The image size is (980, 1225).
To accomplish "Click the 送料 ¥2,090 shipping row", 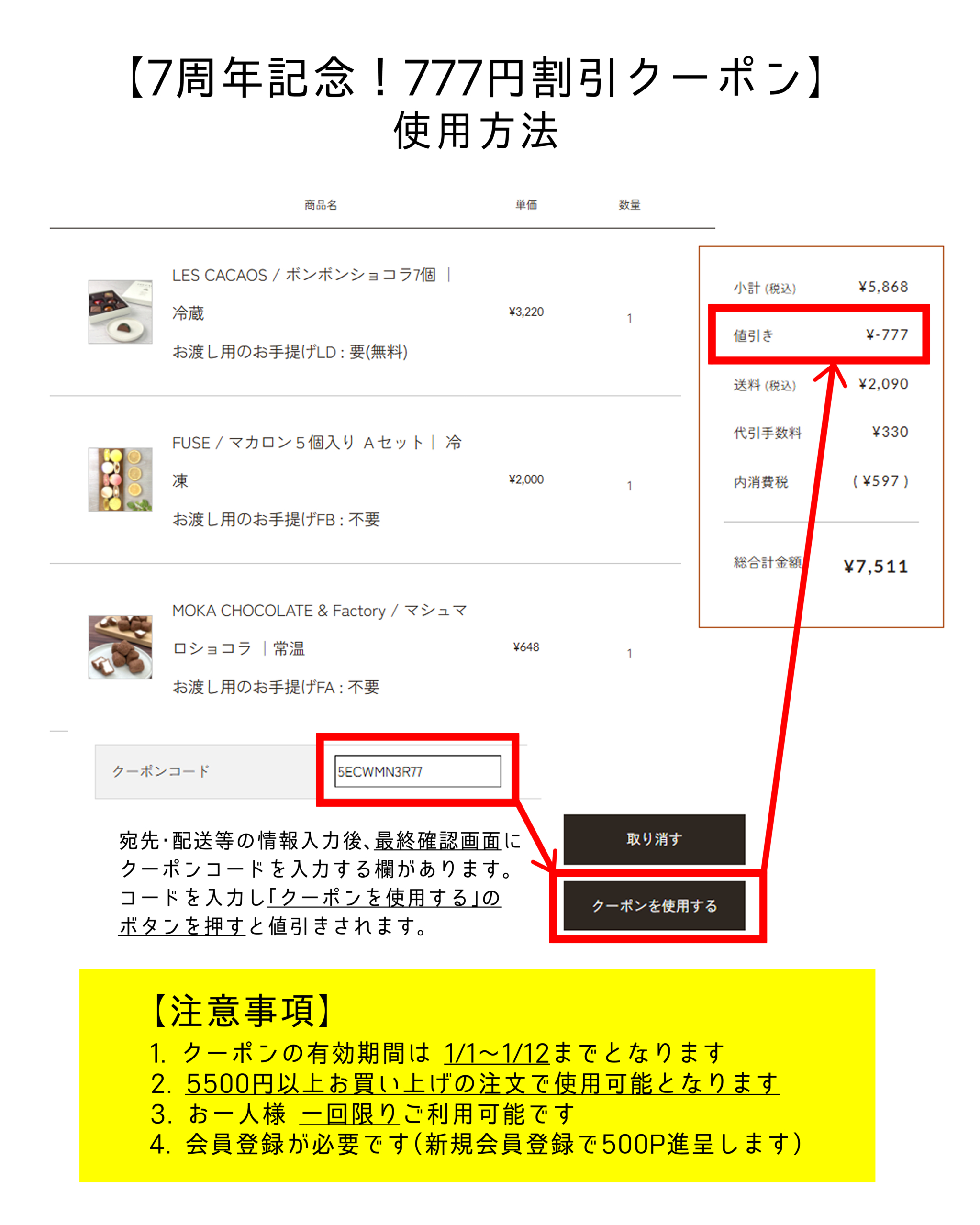I will coord(820,384).
